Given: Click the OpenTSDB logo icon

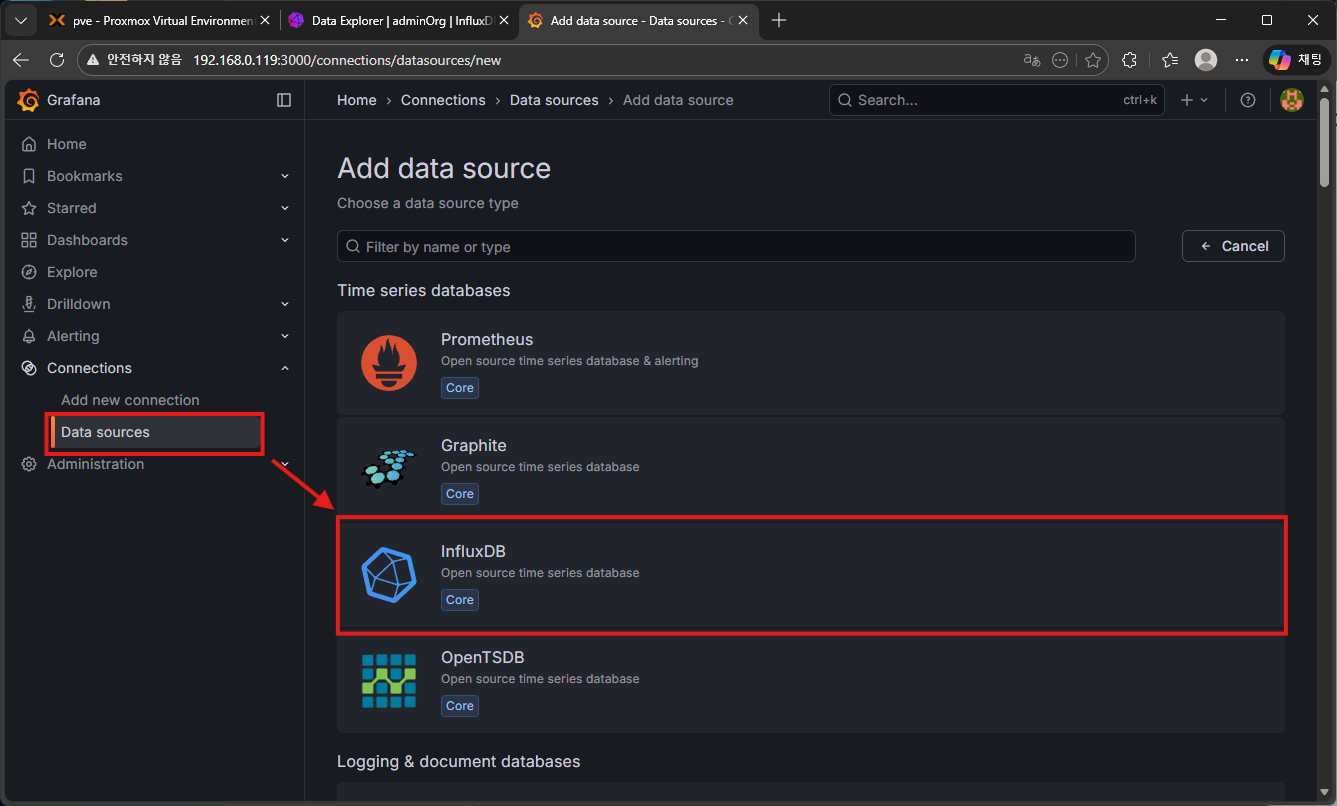Looking at the screenshot, I should tap(389, 681).
